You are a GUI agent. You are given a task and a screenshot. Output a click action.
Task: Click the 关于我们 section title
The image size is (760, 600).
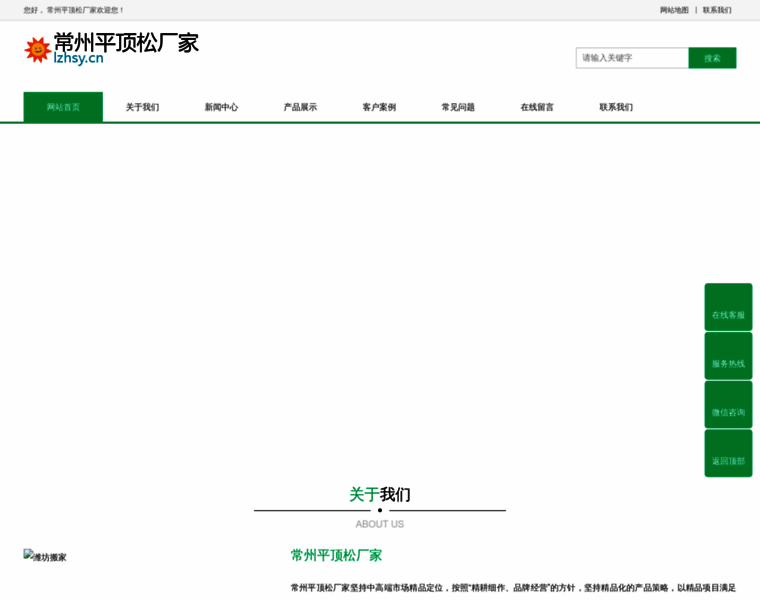[x=380, y=494]
